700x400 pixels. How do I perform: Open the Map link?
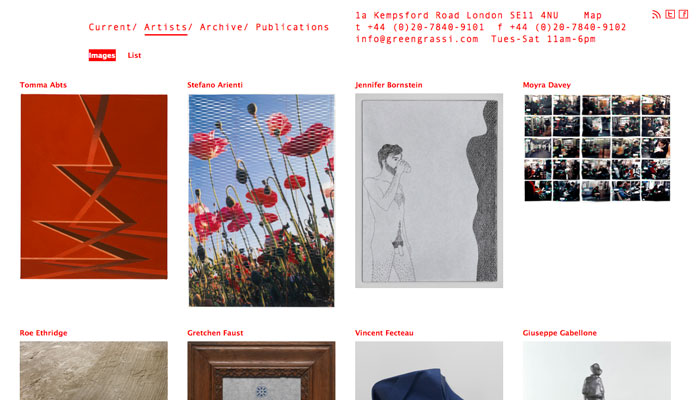592,15
